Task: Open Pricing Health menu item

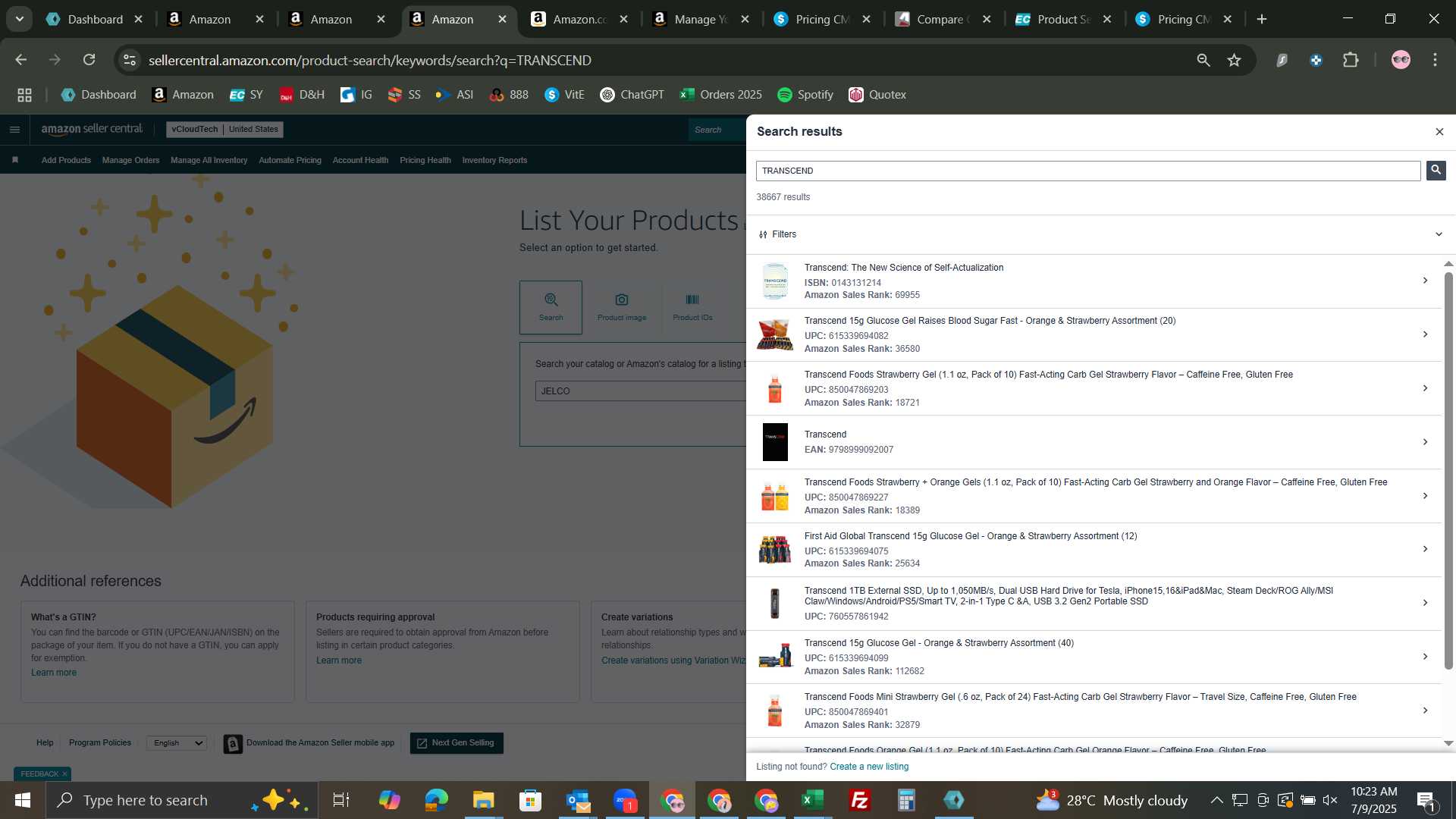Action: pos(425,160)
